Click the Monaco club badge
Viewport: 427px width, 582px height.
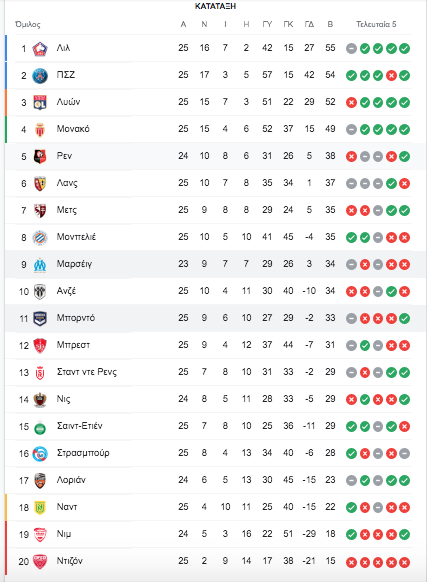click(x=40, y=130)
